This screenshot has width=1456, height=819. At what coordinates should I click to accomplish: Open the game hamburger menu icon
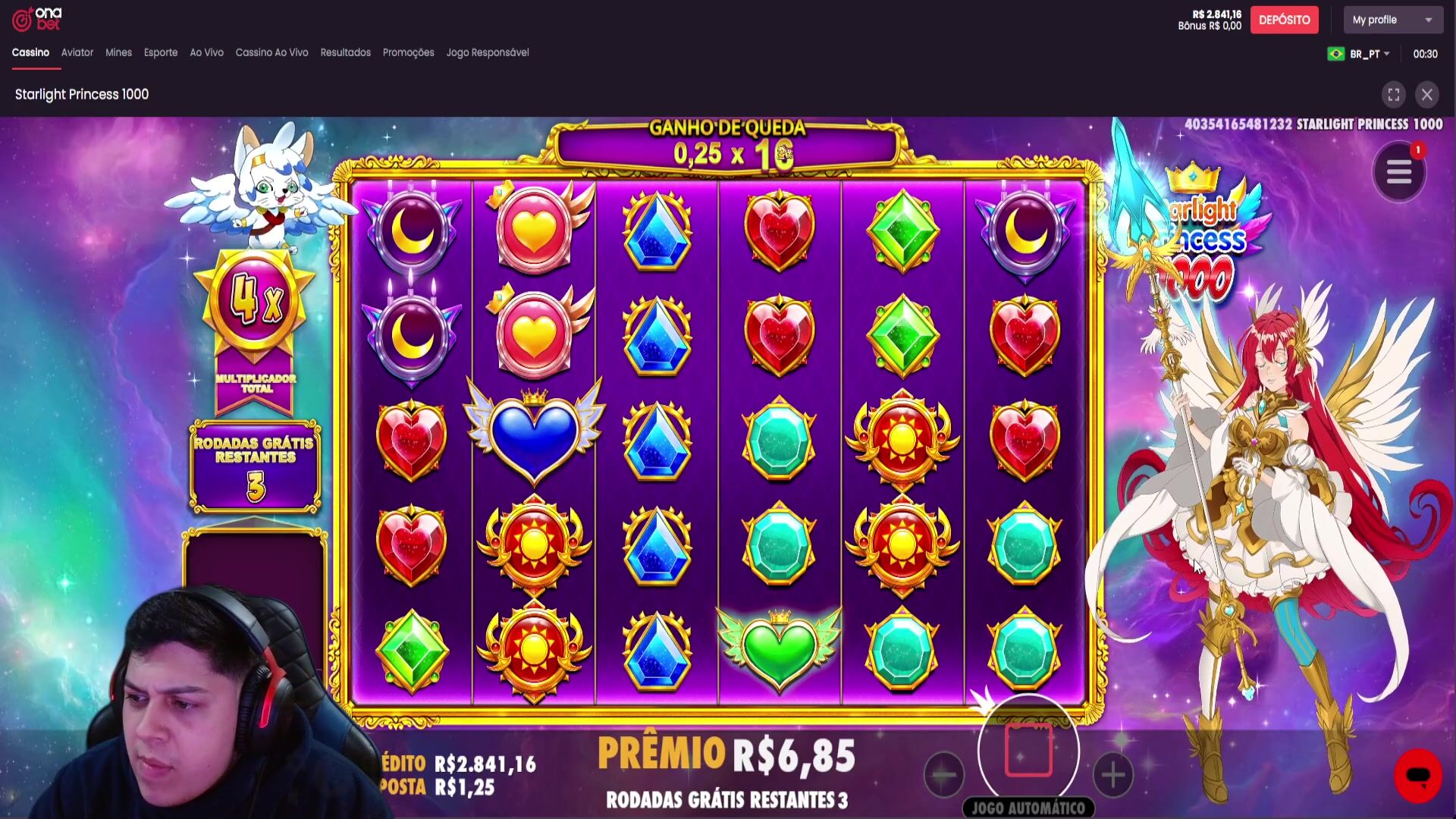[1399, 173]
